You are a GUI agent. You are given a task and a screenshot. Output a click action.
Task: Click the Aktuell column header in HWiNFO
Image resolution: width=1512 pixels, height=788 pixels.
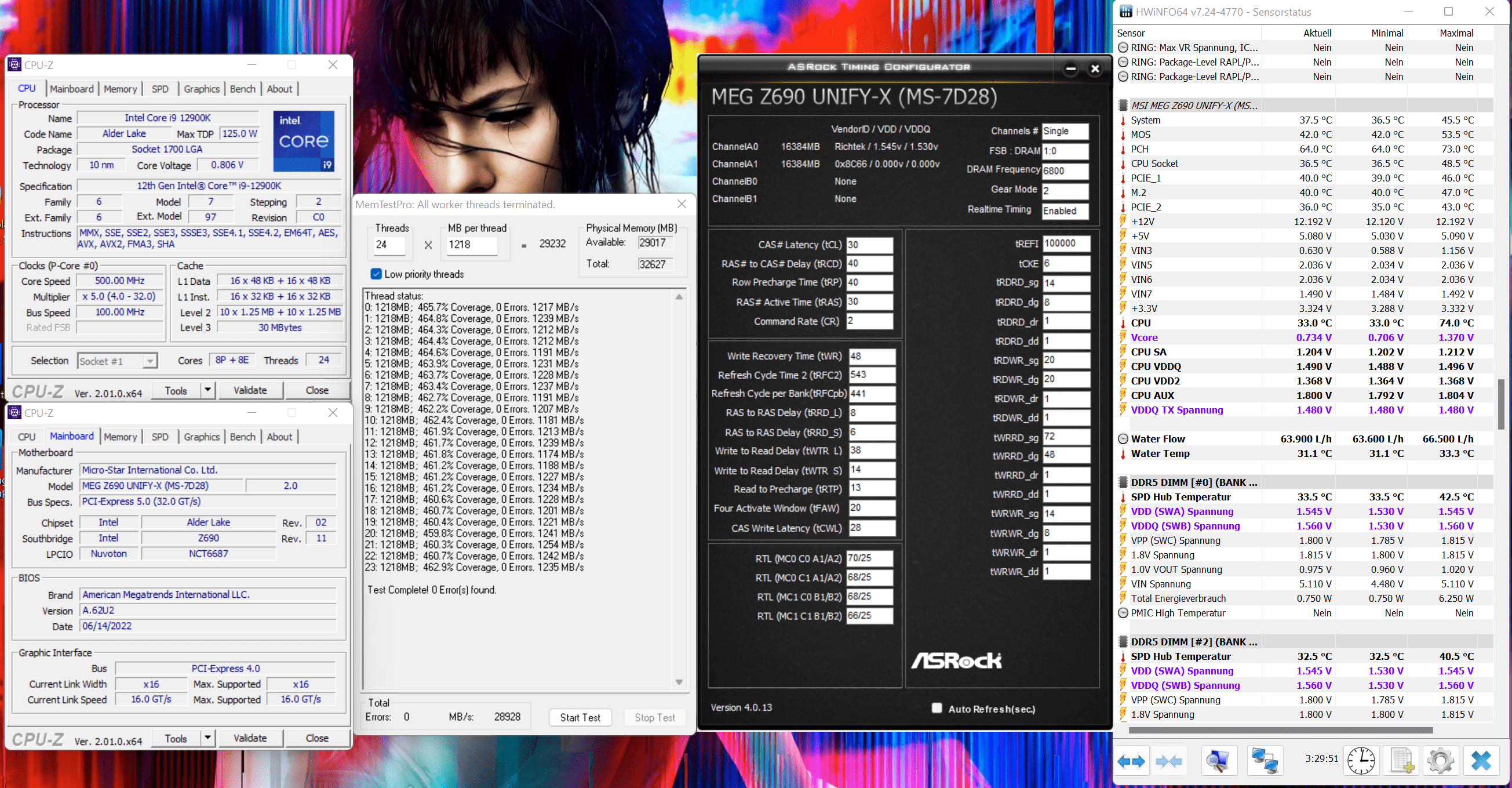click(x=1317, y=33)
